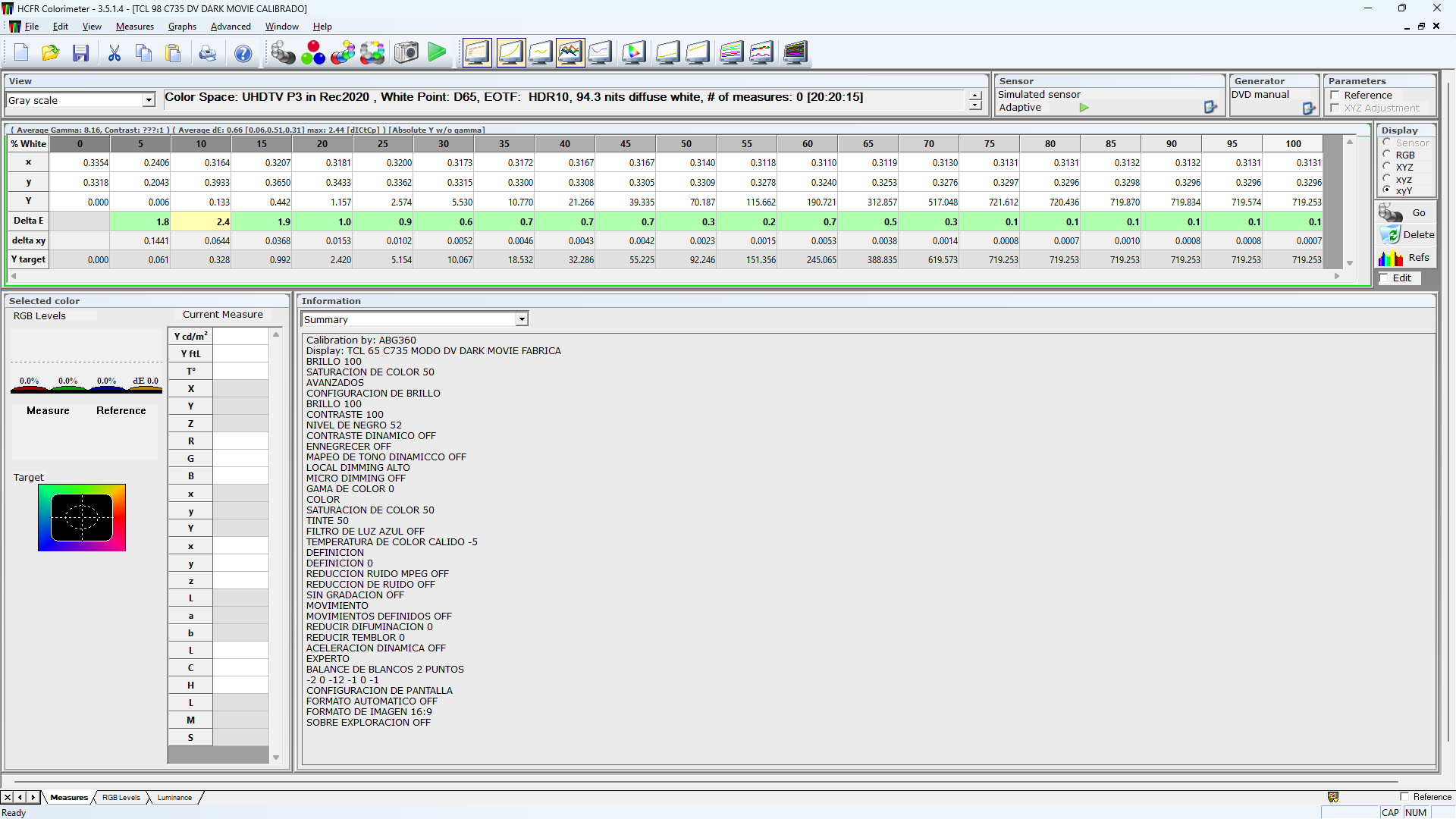The image size is (1456, 819).
Task: Open the Advanced menu
Action: point(231,27)
